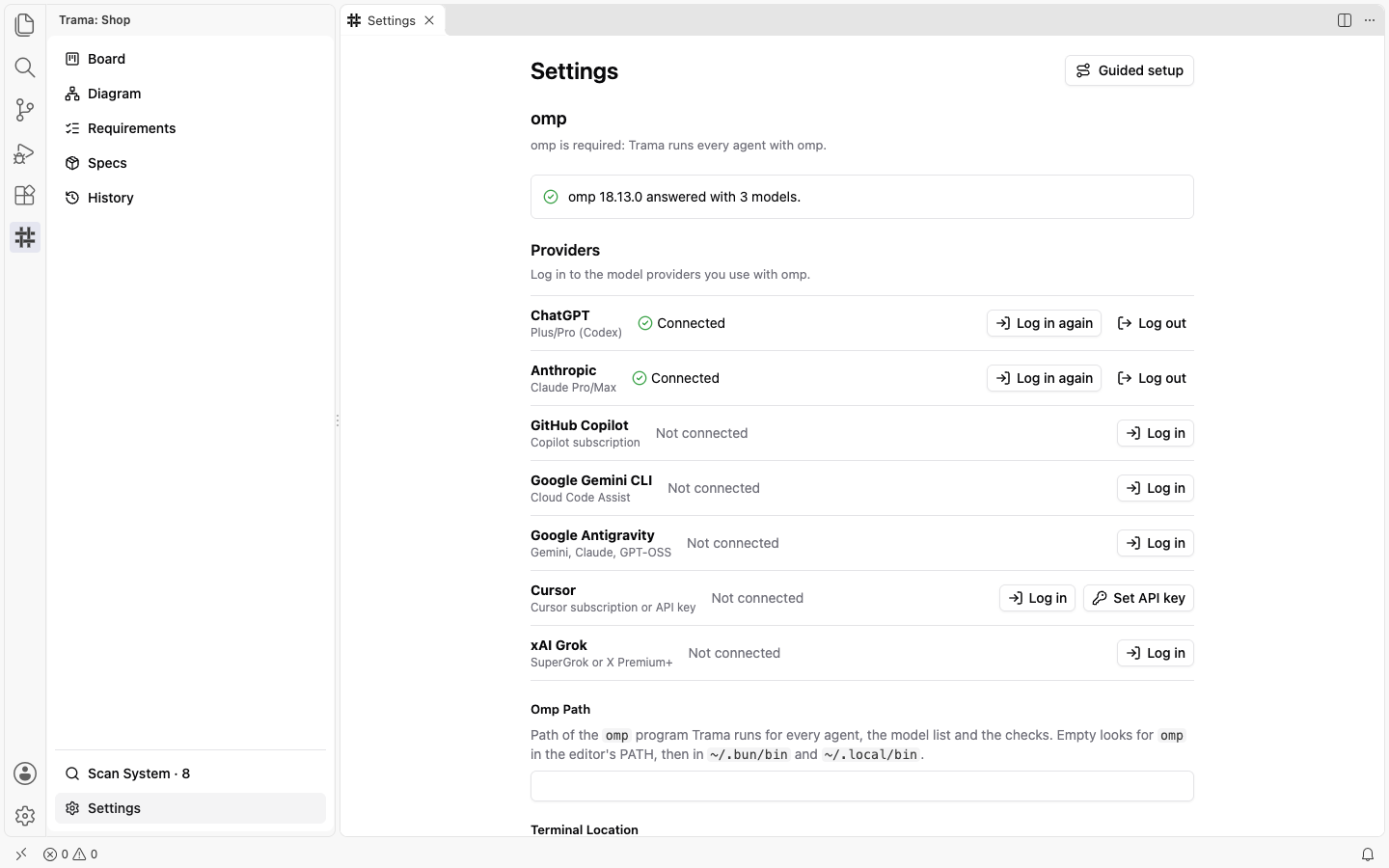This screenshot has width=1389, height=868.
Task: Click Scan System · 8 in sidebar
Action: point(190,773)
